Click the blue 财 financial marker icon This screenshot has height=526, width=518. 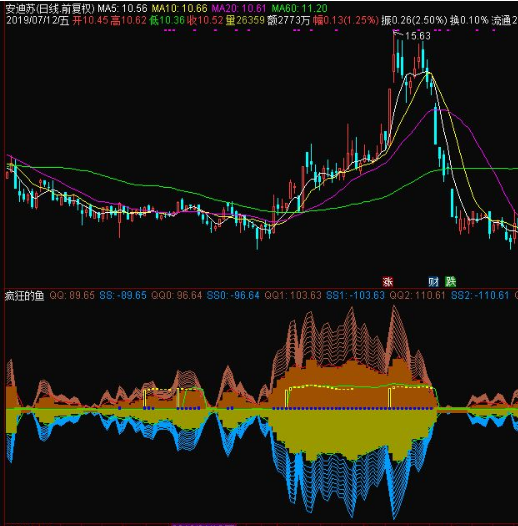click(433, 281)
